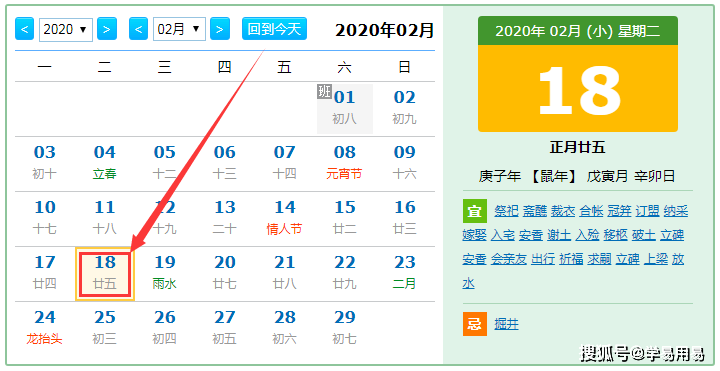Select date 14 情人节
Viewport: 720px width, 371px height.
pyautogui.click(x=285, y=218)
